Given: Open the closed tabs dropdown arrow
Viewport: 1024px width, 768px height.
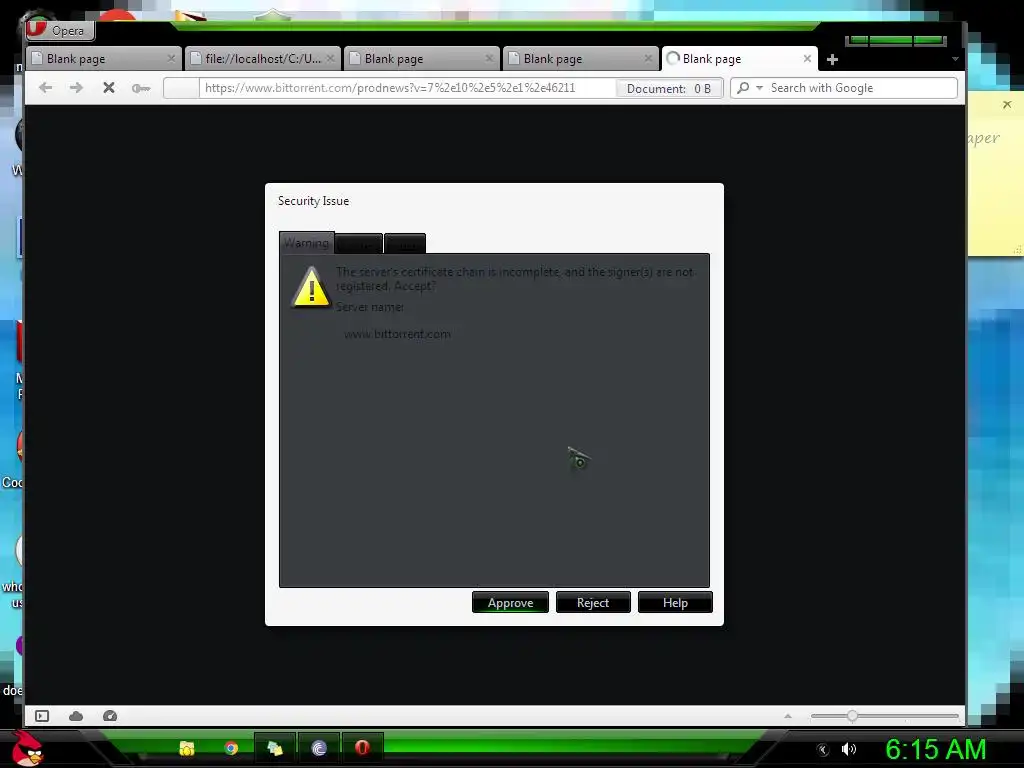Looking at the screenshot, I should tap(955, 59).
